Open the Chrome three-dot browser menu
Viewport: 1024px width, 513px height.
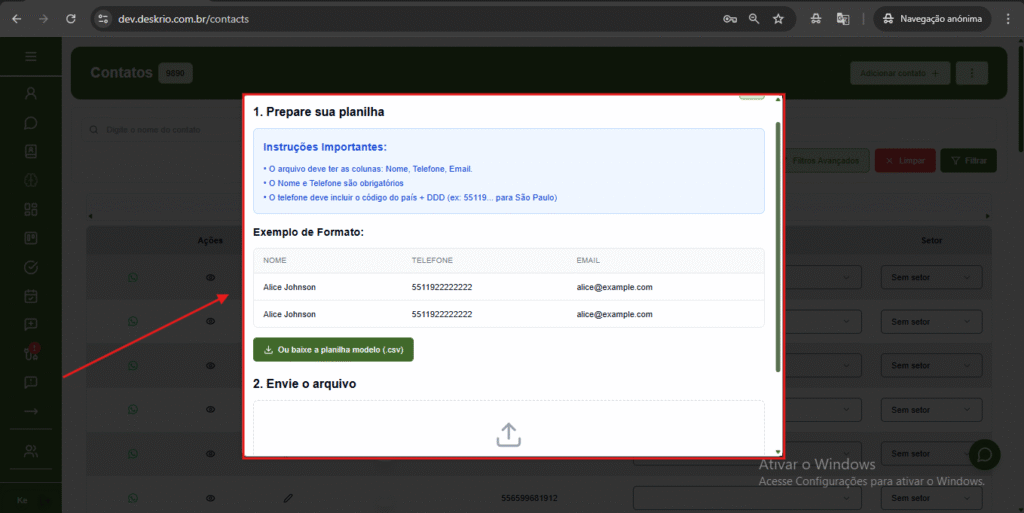coord(1007,19)
